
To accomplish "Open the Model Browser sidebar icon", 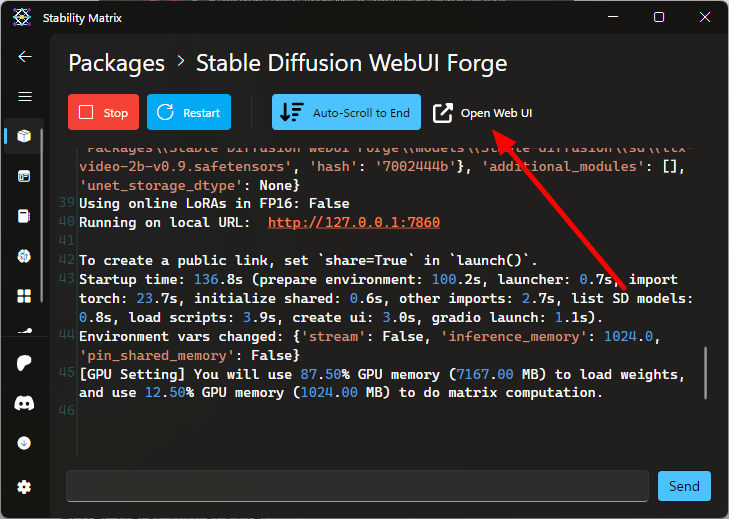I will (x=24, y=256).
